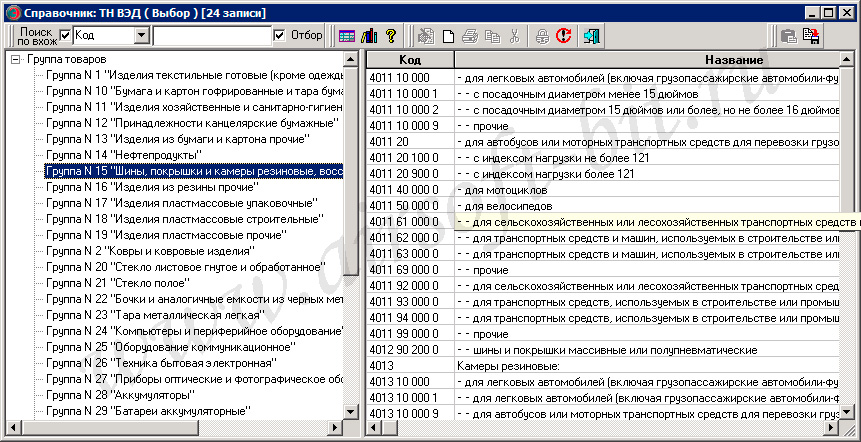Select 'Группа N 19' other plastic products node

pyautogui.click(x=167, y=236)
